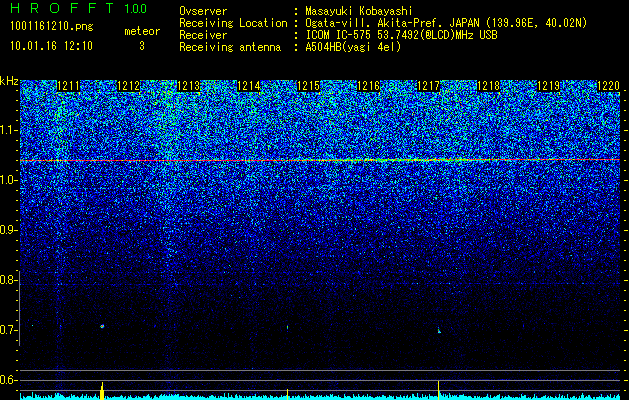Click the 0.7 frequency axis label
The width and height of the screenshot is (629, 400).
coord(8,330)
